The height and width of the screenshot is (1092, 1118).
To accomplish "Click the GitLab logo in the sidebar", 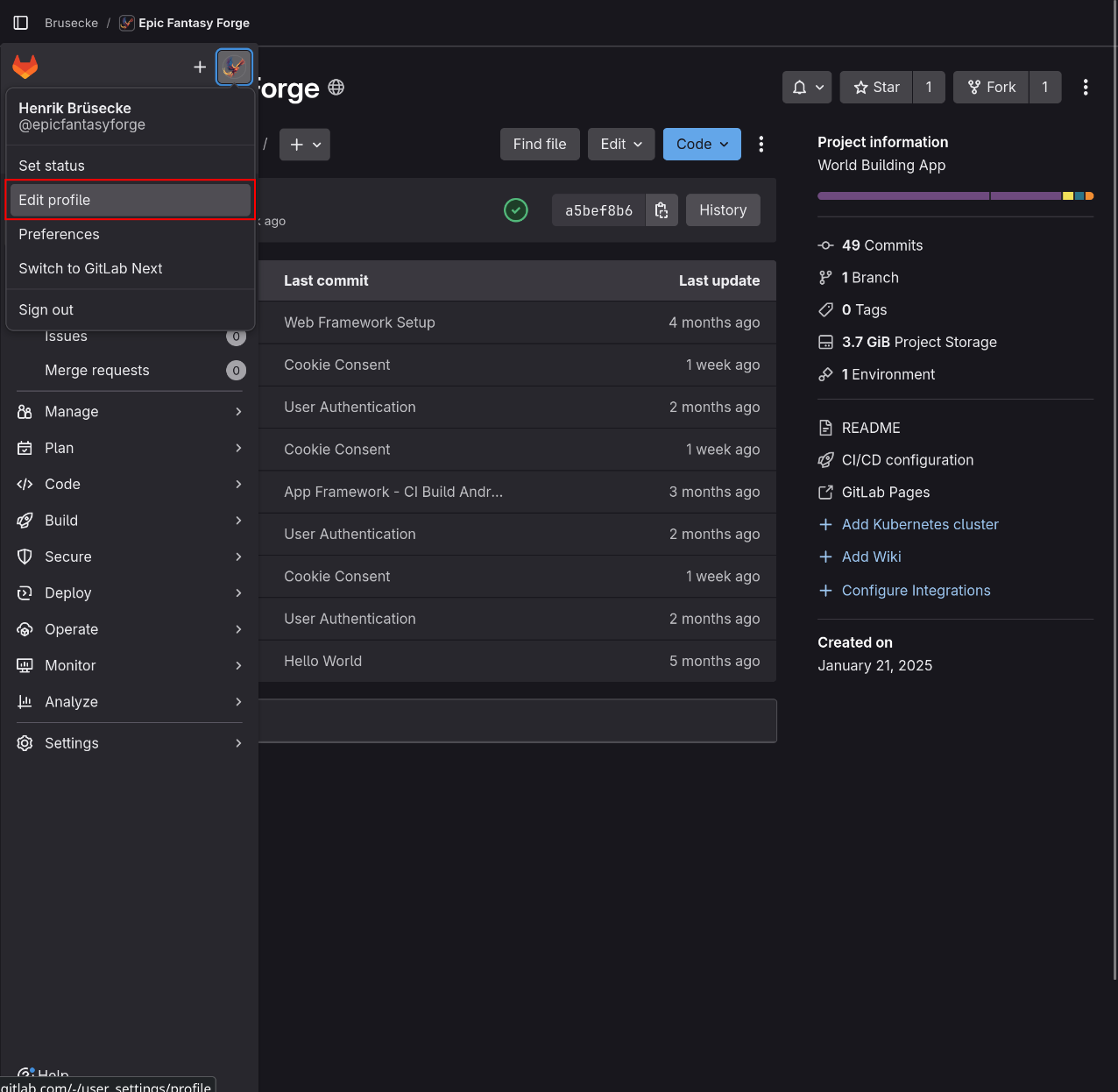I will click(x=25, y=66).
